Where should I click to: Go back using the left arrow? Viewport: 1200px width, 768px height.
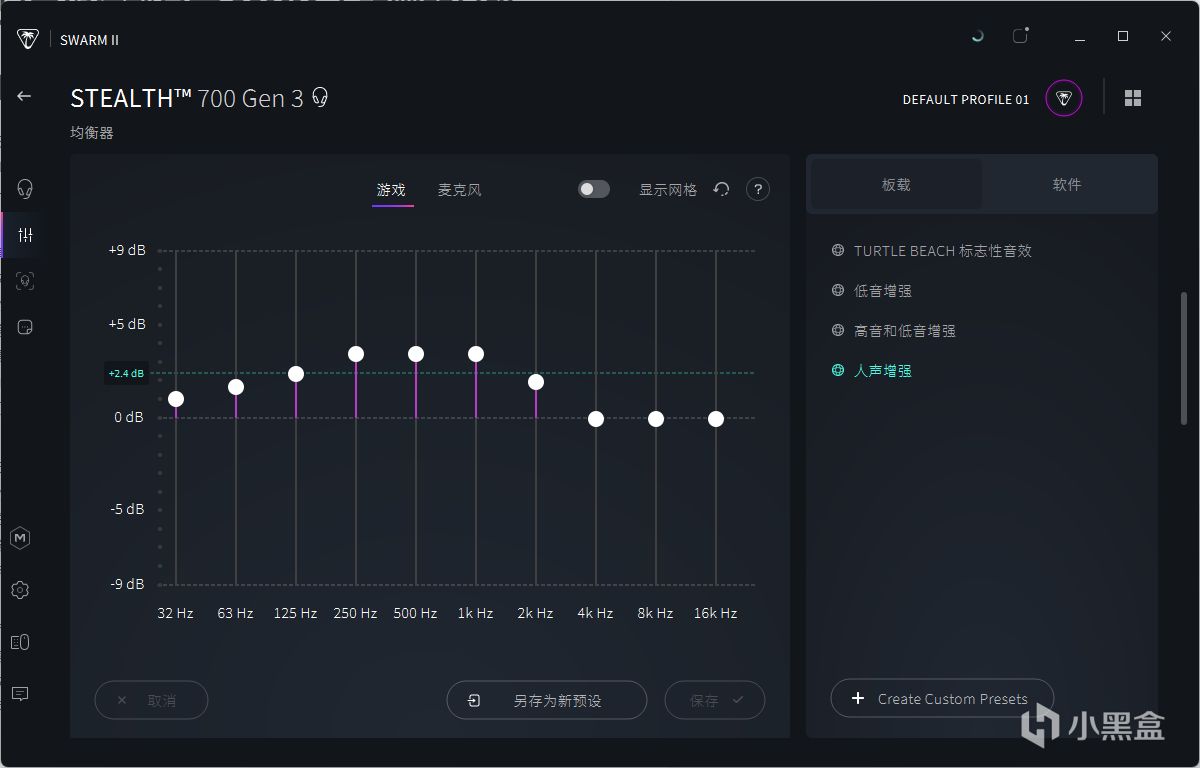click(24, 96)
